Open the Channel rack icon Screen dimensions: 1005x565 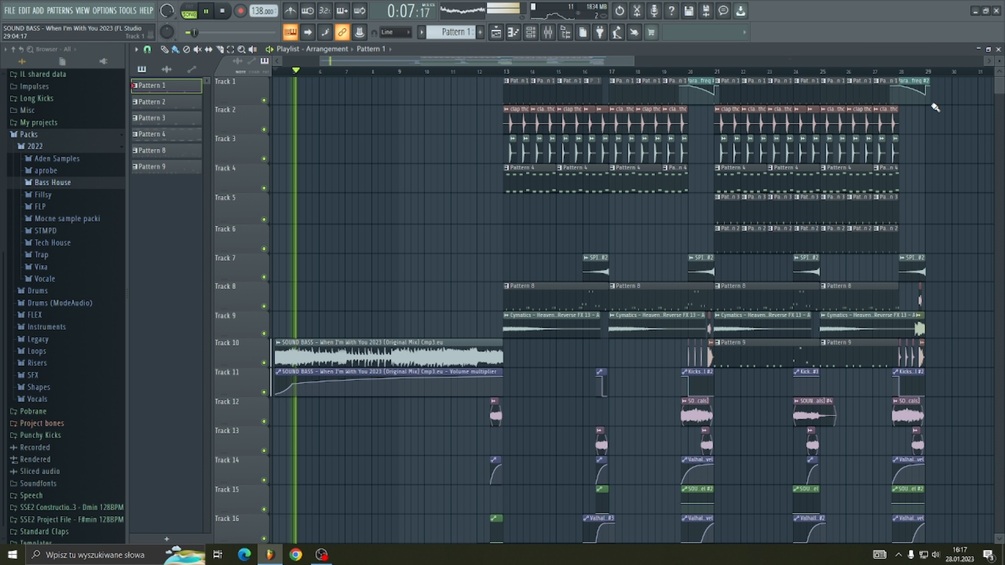click(531, 32)
